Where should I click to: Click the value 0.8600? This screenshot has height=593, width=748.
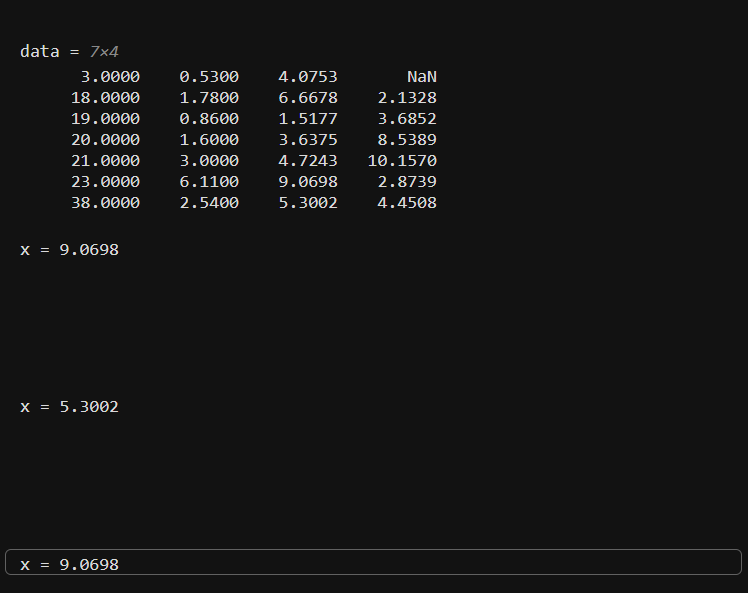[209, 118]
